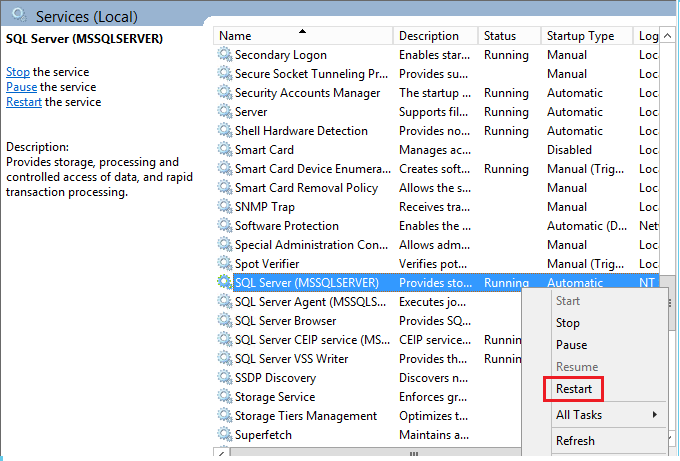This screenshot has width=680, height=461.
Task: Click the Restart the service link
Action: (24, 102)
